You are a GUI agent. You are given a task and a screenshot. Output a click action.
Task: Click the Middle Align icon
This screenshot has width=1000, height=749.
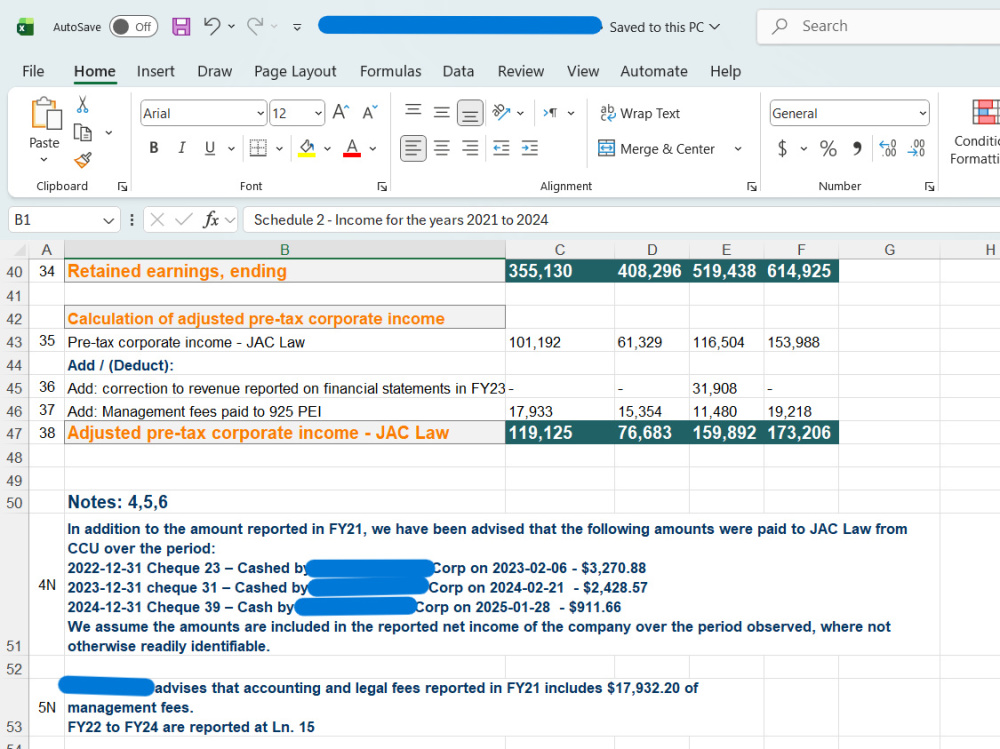point(441,113)
